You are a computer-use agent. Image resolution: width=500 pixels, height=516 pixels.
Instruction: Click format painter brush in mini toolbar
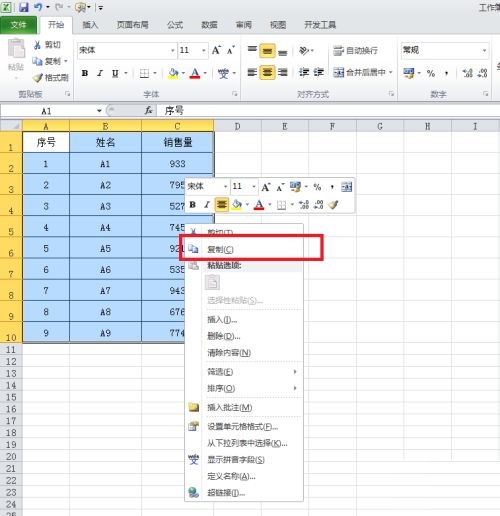pyautogui.click(x=333, y=204)
